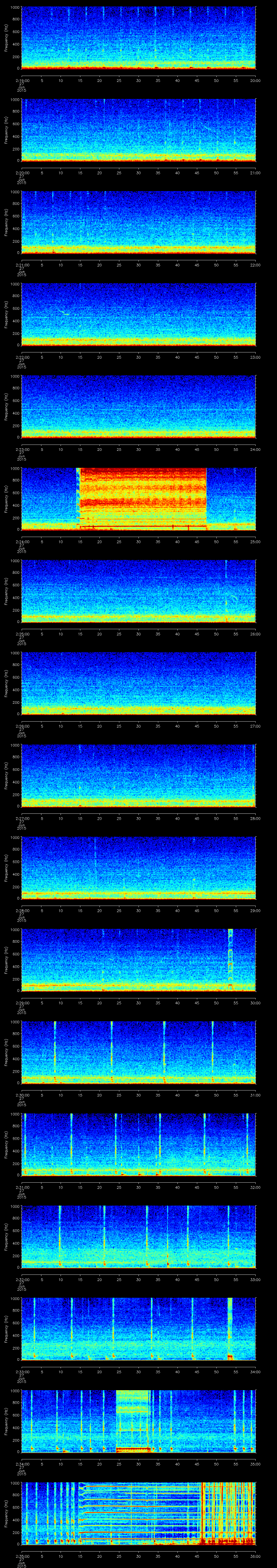277x1568 pixels.
Task: Click the 2:23:00 start time label
Action: pyautogui.click(x=22, y=449)
